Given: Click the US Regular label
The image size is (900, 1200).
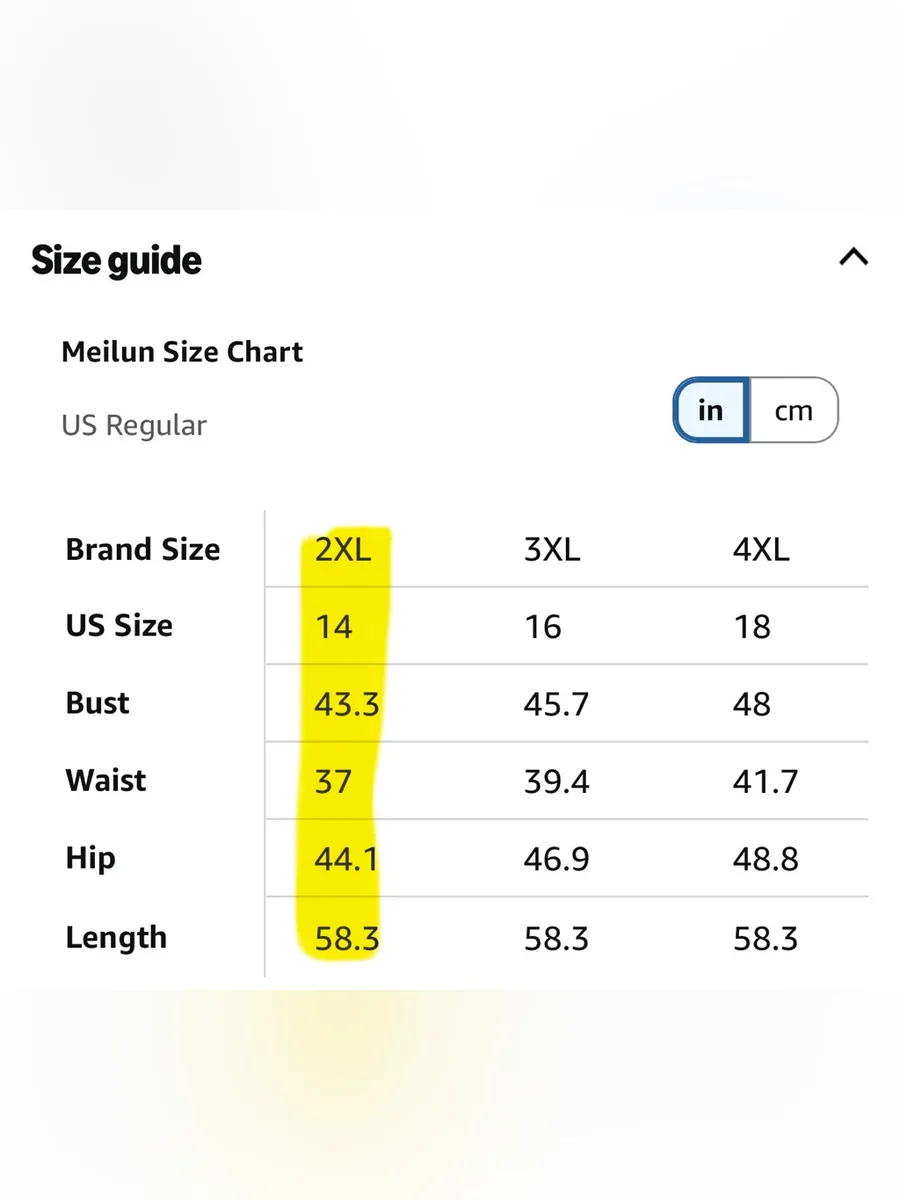Looking at the screenshot, I should (x=134, y=425).
